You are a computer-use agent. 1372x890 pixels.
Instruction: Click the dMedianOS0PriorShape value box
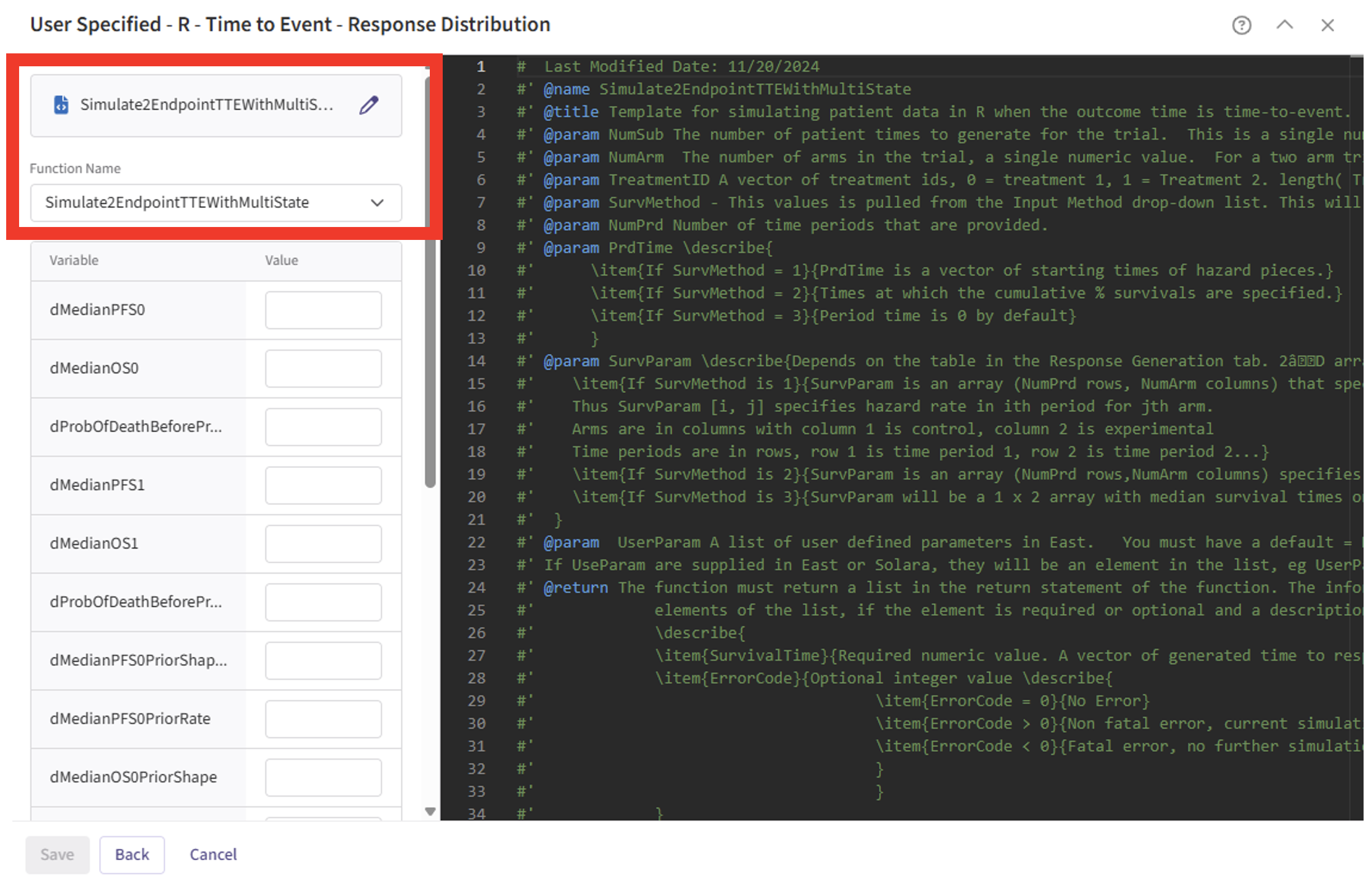[x=323, y=777]
